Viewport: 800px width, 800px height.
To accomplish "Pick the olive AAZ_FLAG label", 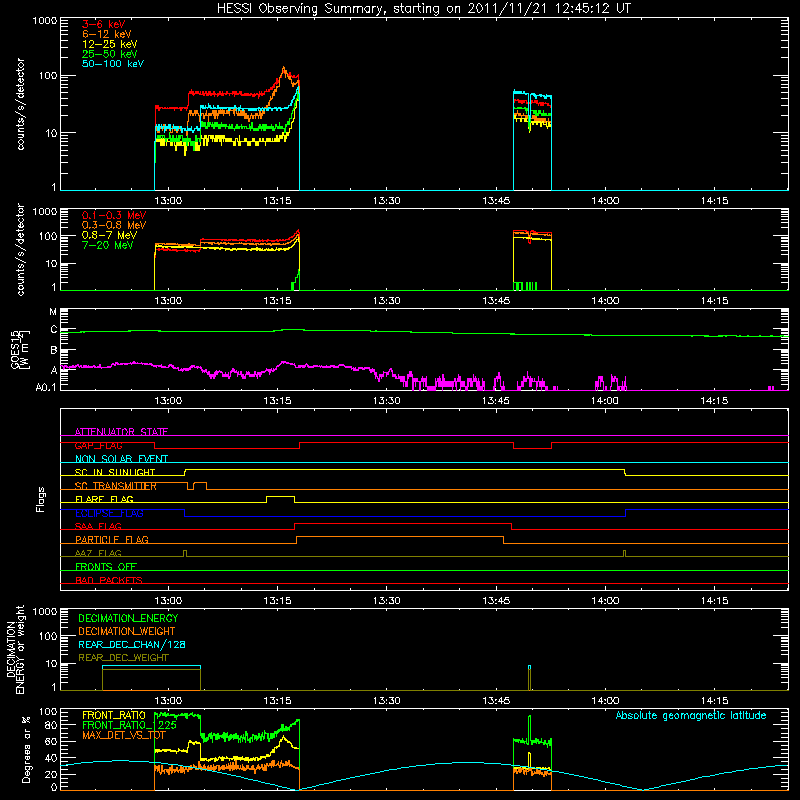I will [x=98, y=553].
